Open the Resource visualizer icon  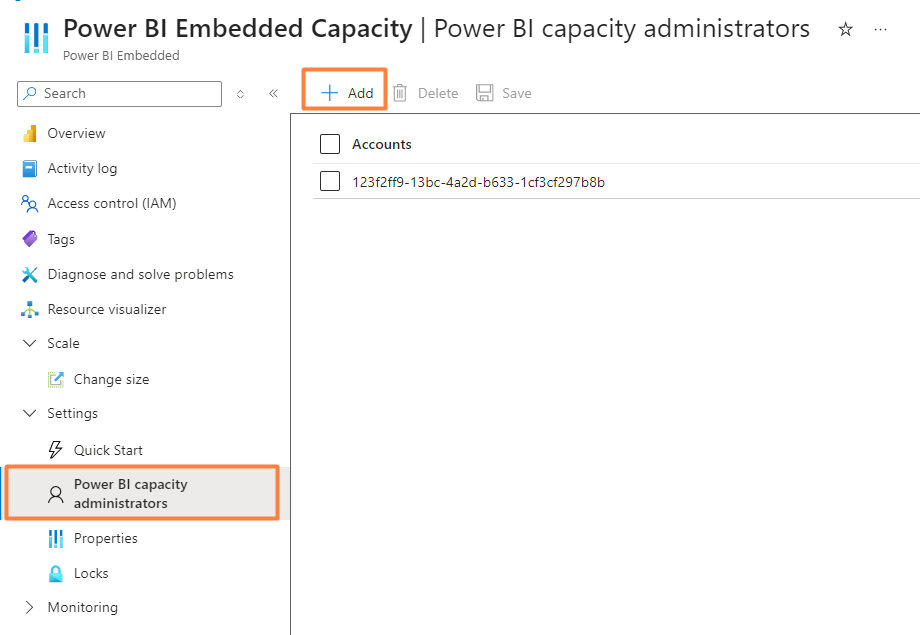pos(29,310)
